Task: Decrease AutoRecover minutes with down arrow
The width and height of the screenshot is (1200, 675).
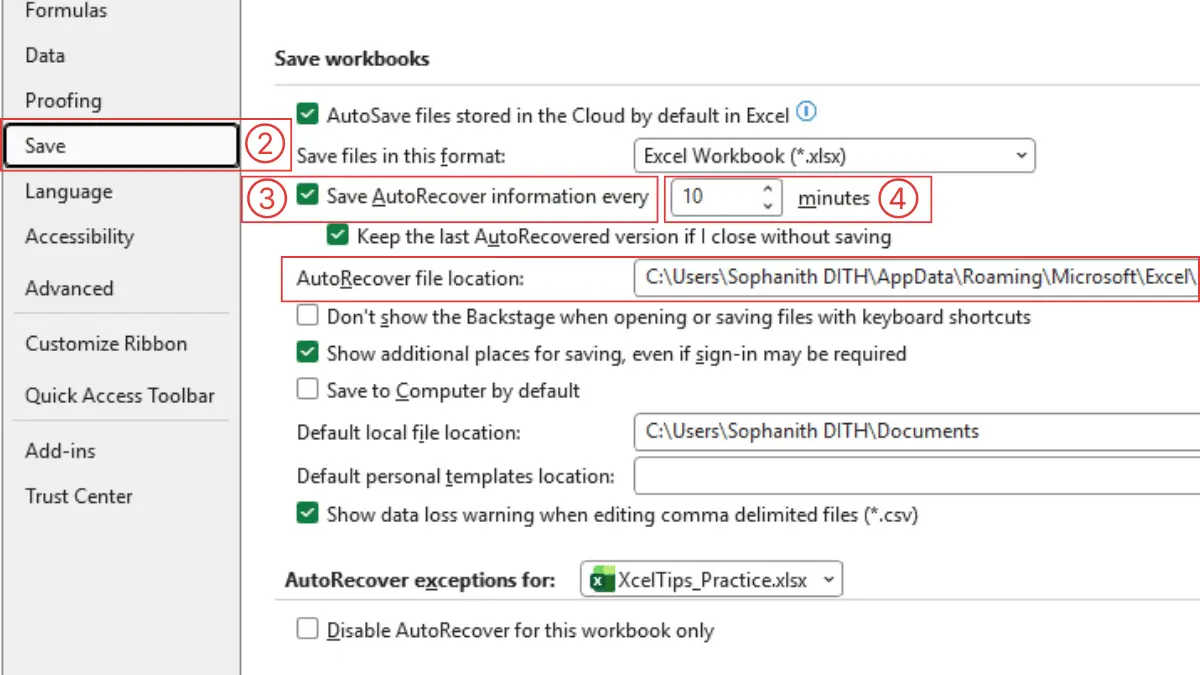Action: tap(767, 205)
